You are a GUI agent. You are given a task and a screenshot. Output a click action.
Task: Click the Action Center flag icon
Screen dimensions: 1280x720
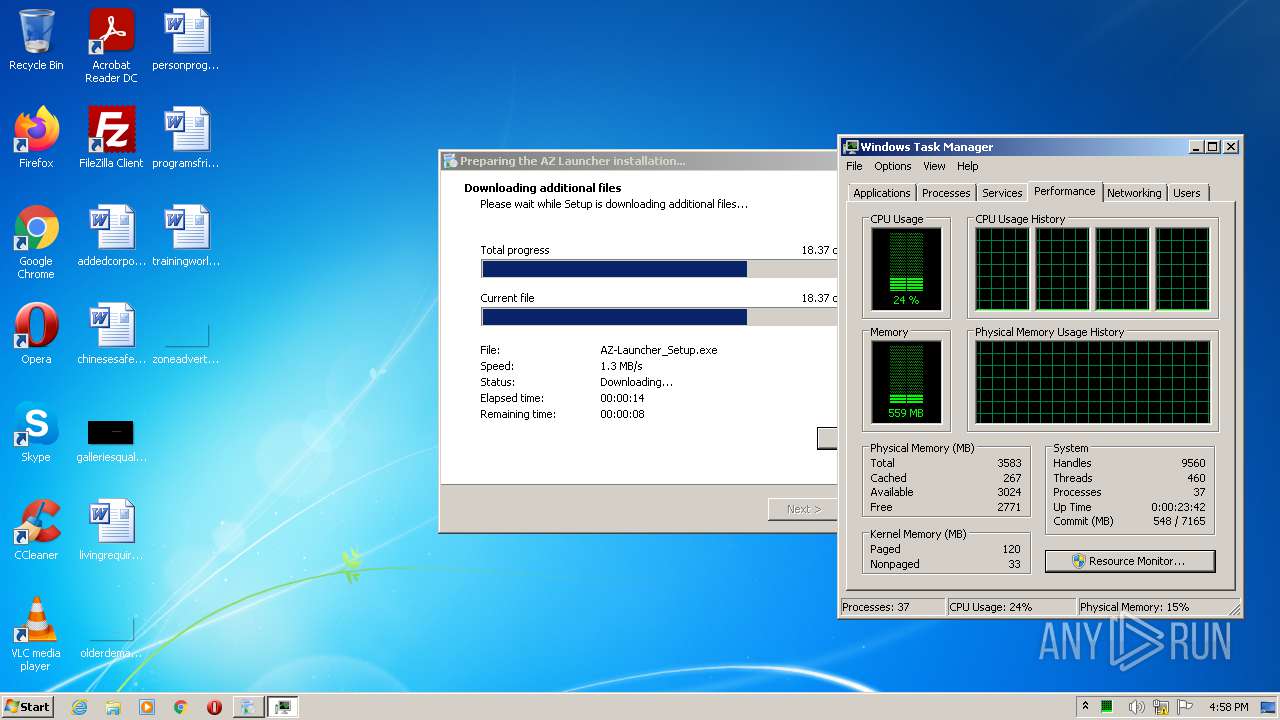click(1186, 707)
